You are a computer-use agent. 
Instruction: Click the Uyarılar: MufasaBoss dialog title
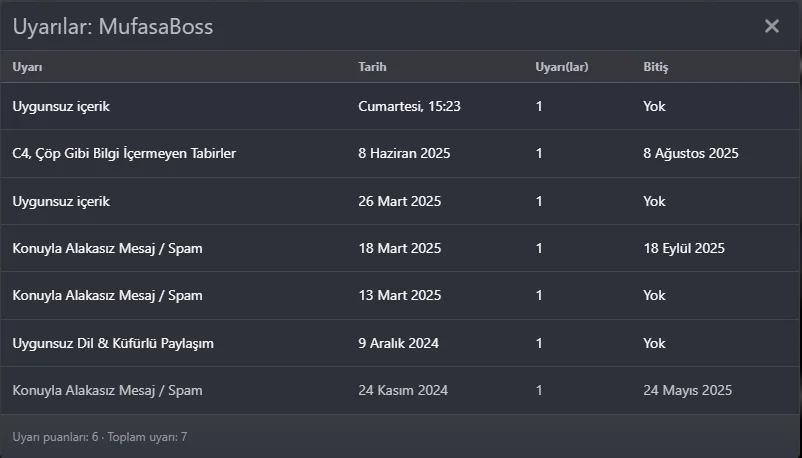(x=112, y=26)
